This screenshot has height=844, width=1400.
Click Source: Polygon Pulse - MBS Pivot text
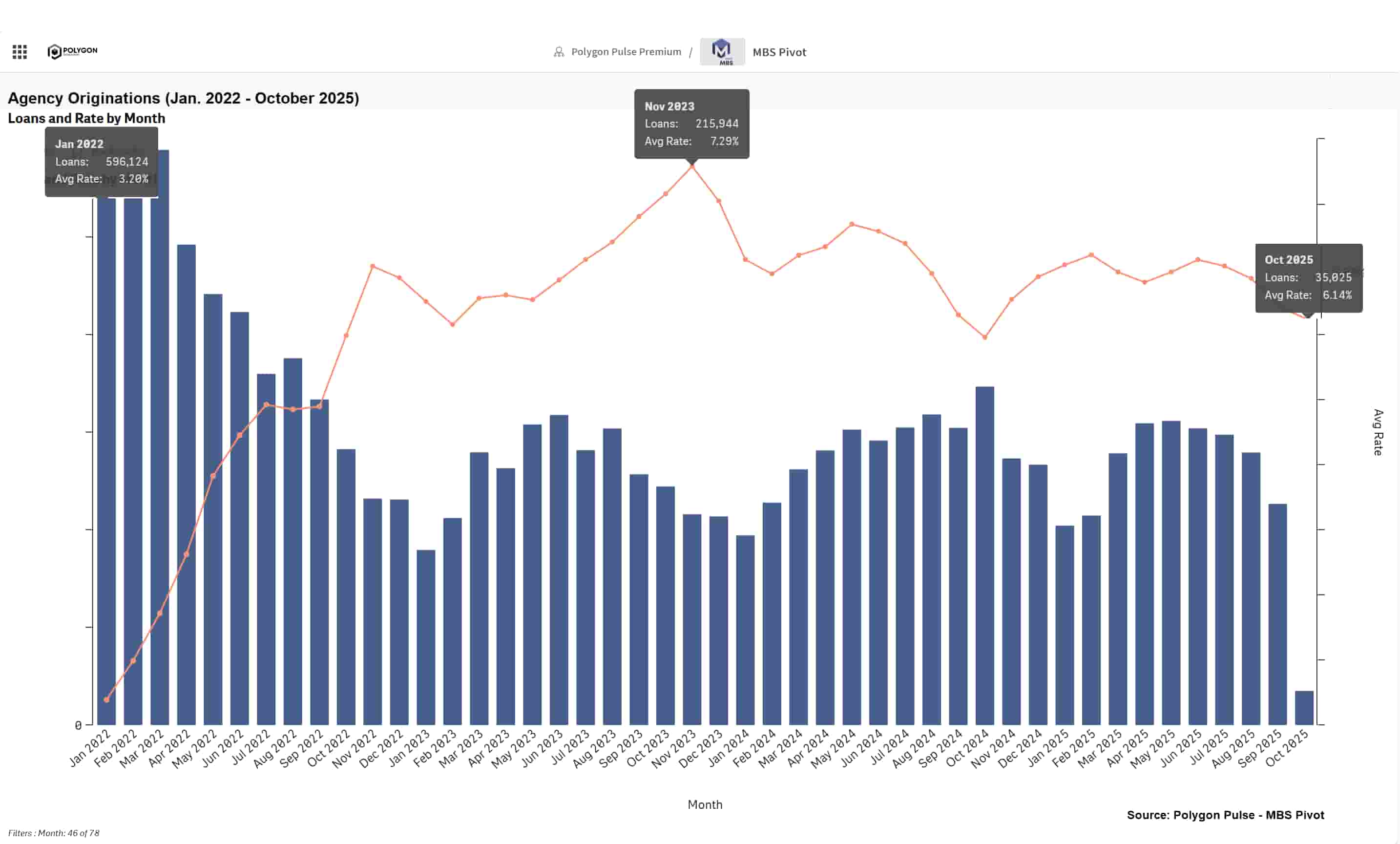tap(1225, 815)
